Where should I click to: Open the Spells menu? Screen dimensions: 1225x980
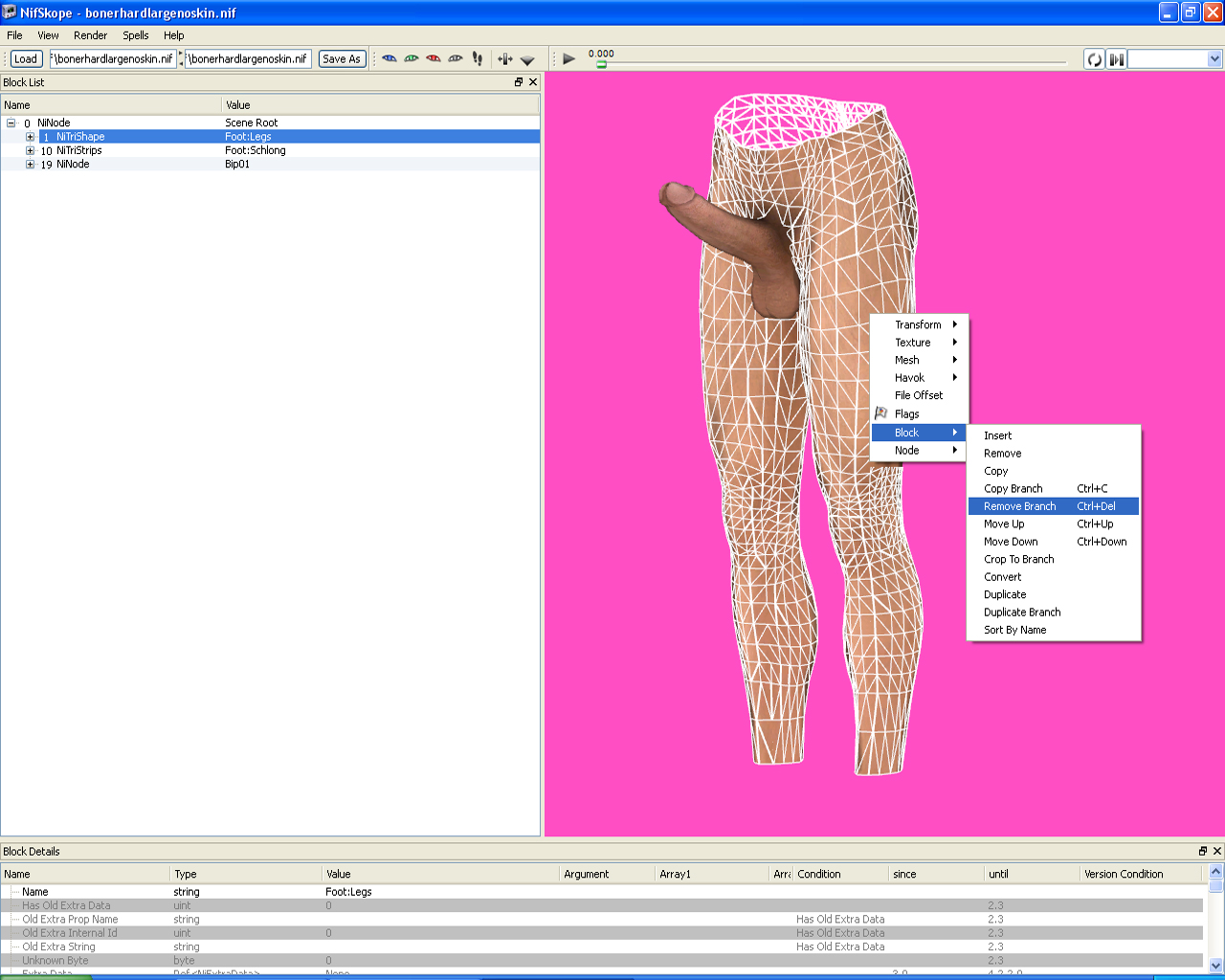[x=135, y=35]
